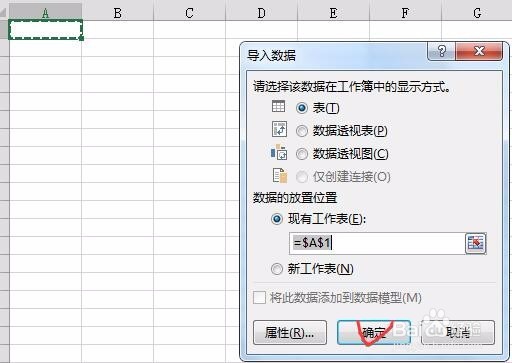Click the PivotTable icon beside 数据透视表(P)
Screen dimensions: 512x363
[x=279, y=129]
